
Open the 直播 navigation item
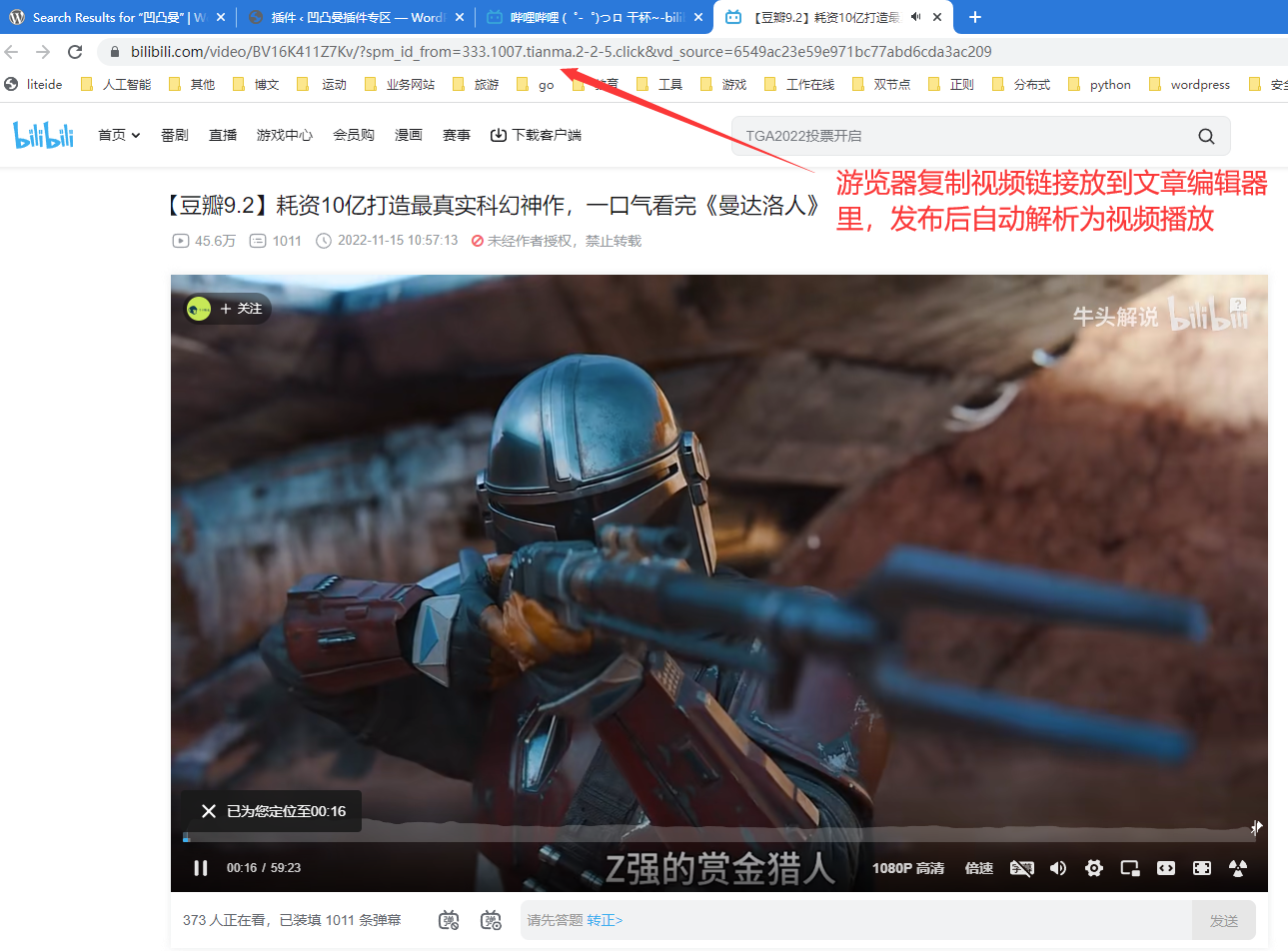(x=223, y=135)
